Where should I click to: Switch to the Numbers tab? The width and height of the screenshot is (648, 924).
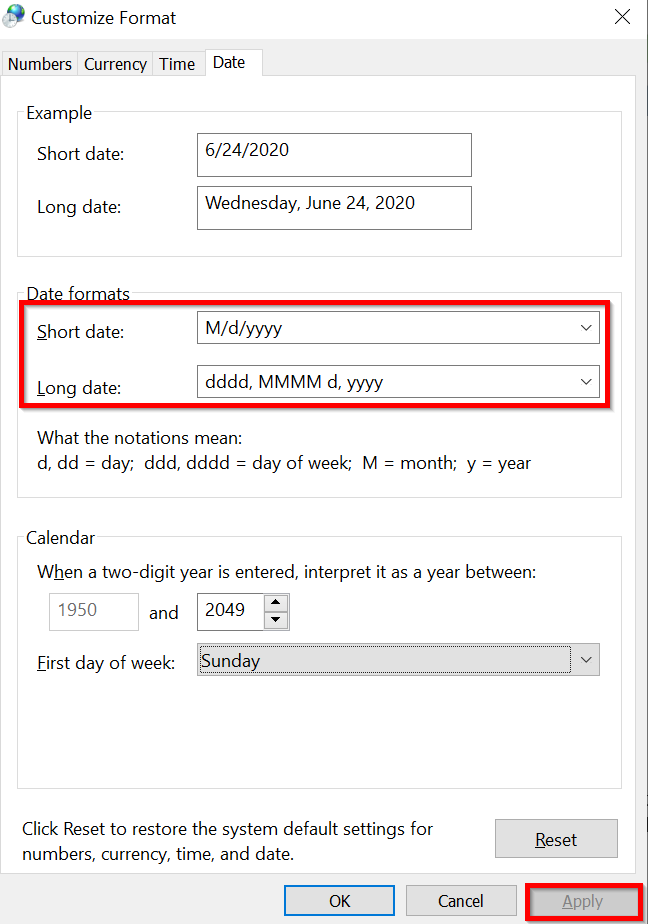tap(39, 64)
